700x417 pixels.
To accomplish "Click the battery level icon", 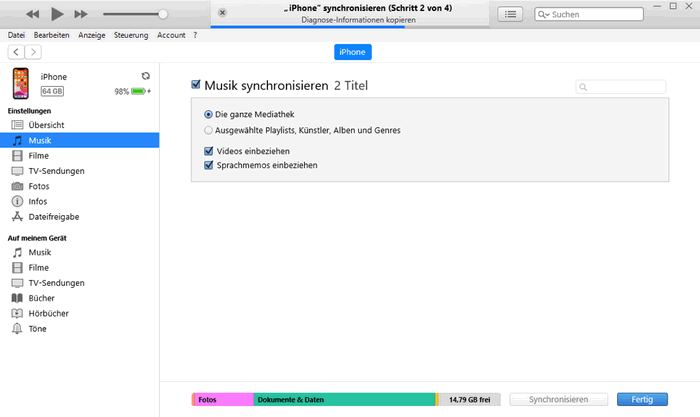I will pos(138,91).
